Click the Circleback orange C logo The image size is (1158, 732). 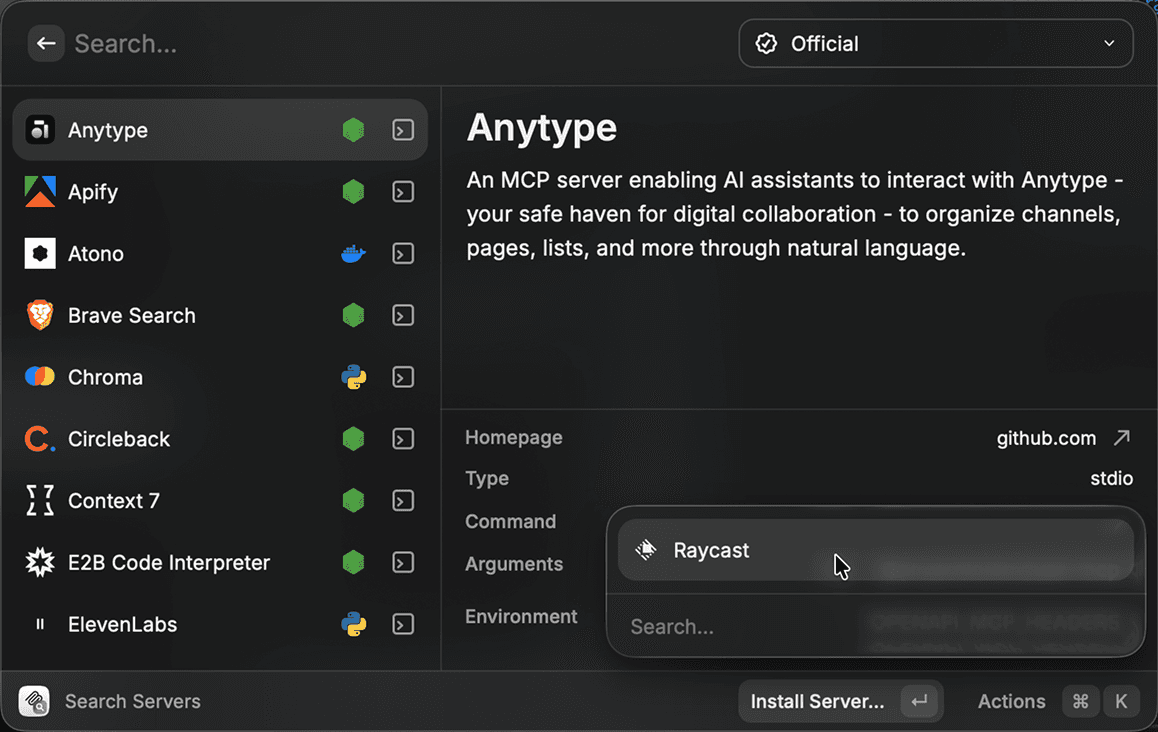(x=40, y=439)
